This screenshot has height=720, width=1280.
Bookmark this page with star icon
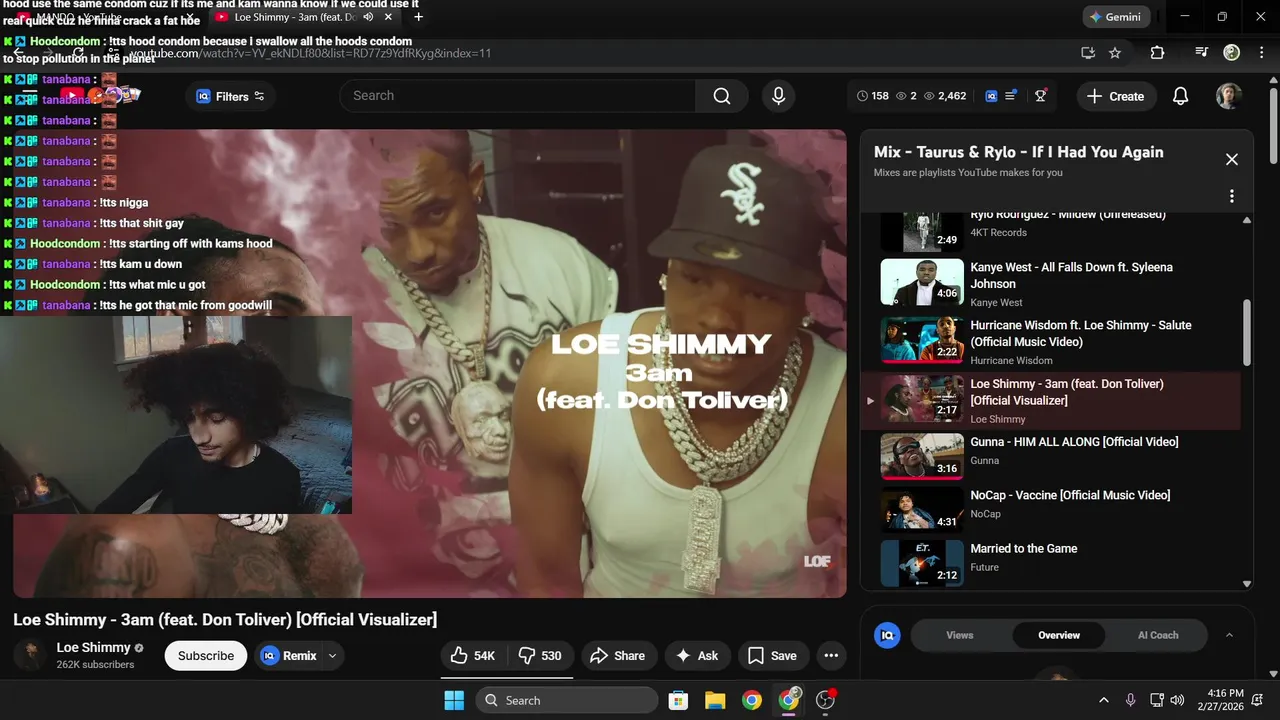[x=1115, y=53]
